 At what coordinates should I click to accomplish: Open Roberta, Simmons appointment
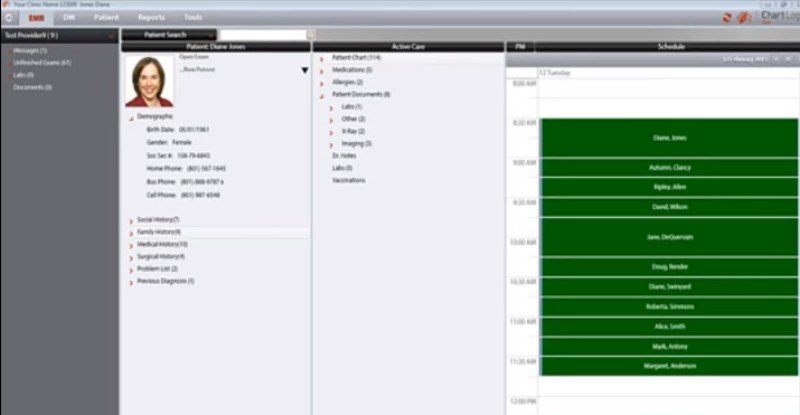point(669,306)
